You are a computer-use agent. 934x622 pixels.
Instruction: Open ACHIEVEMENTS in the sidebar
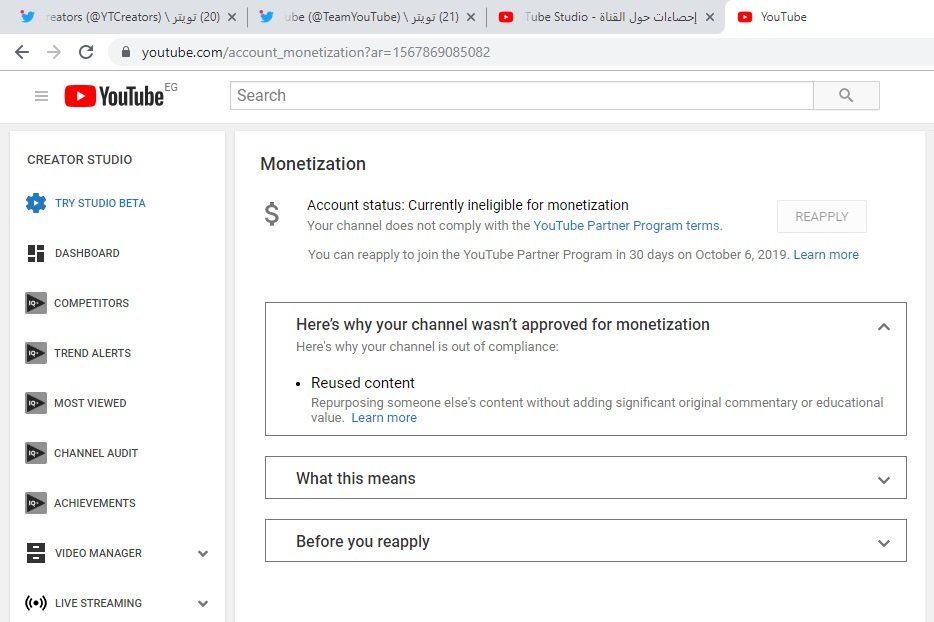pyautogui.click(x=95, y=503)
